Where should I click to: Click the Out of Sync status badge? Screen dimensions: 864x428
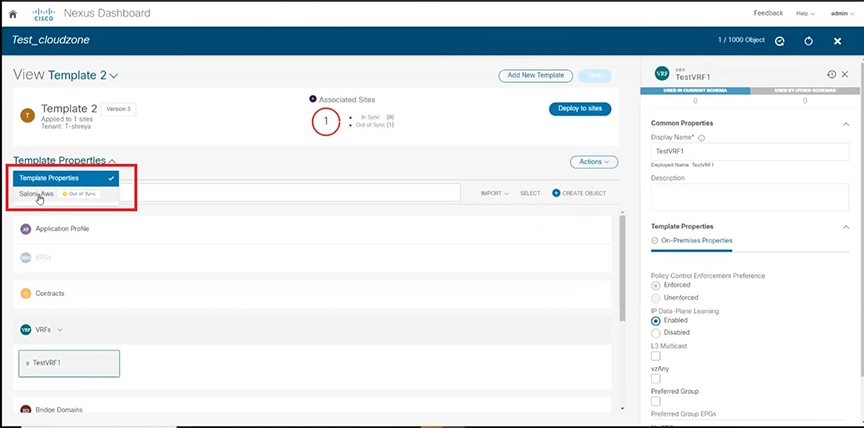[x=79, y=194]
